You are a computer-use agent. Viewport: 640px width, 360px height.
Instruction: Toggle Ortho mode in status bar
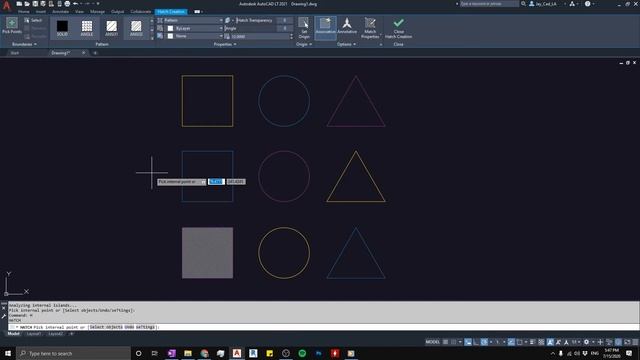(x=476, y=342)
